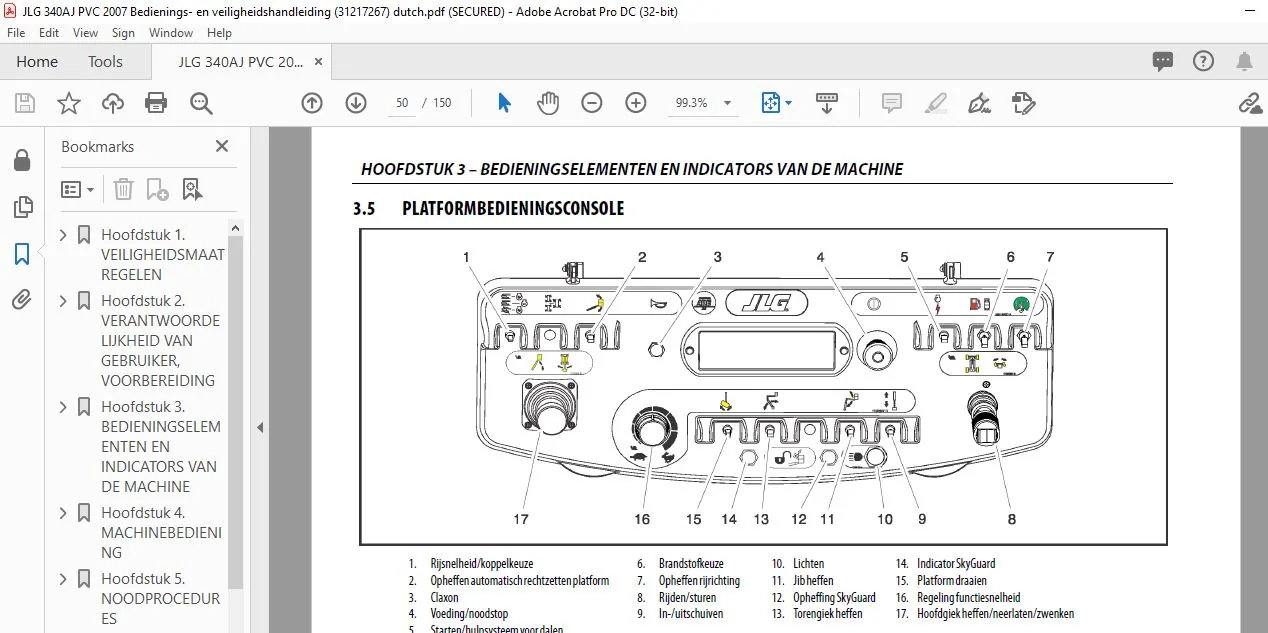Open the Sign menu
Image resolution: width=1268 pixels, height=633 pixels.
pos(123,33)
